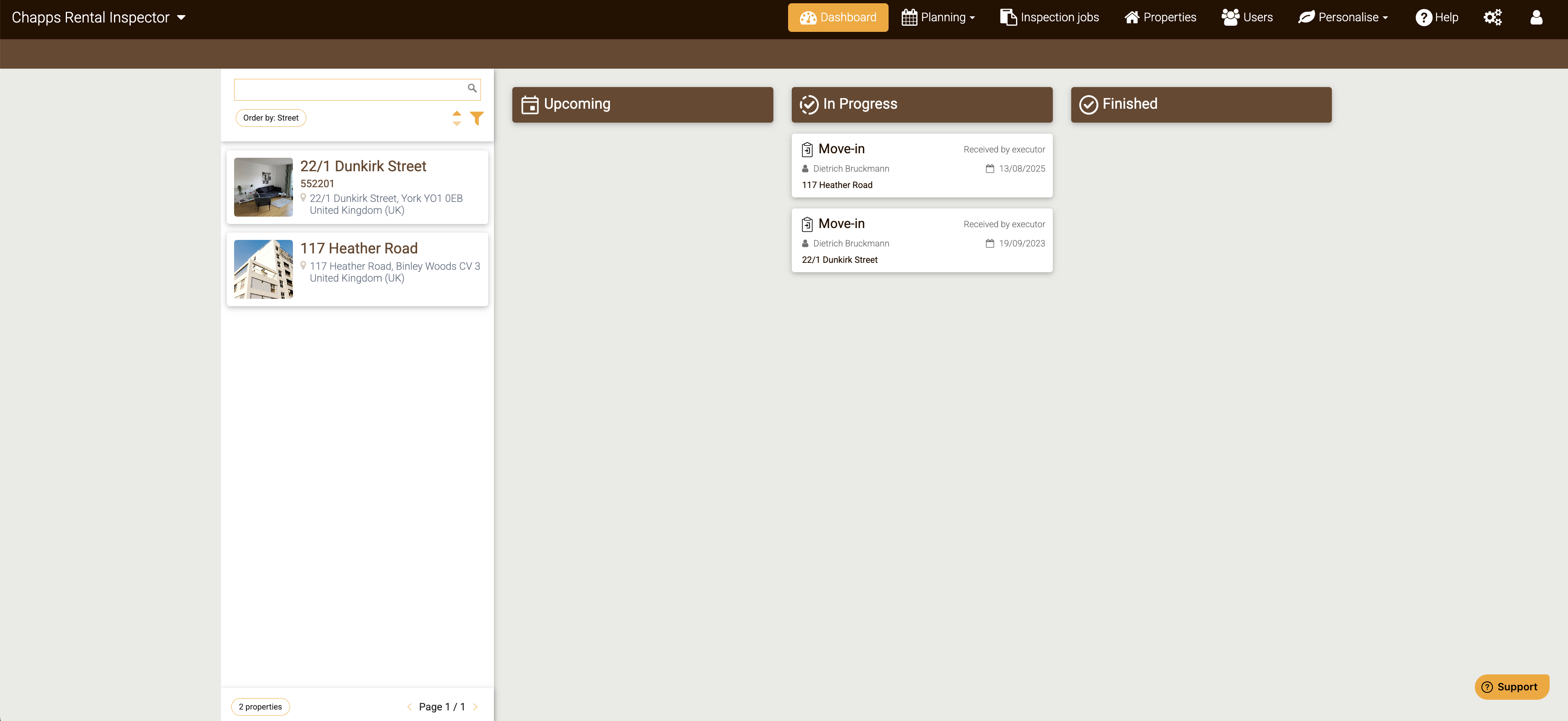Go to the next page arrow

[476, 707]
